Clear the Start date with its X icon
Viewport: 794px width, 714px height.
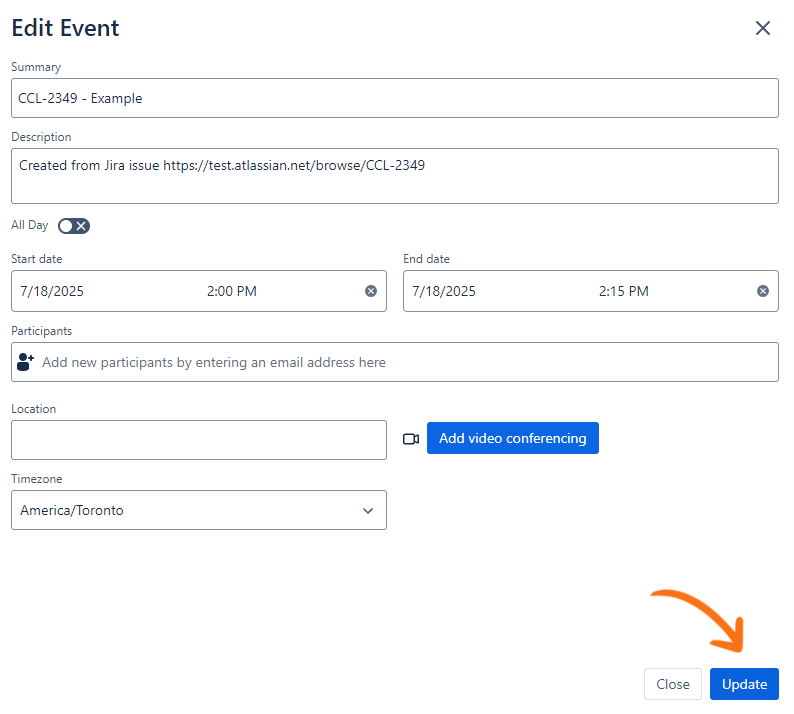(x=371, y=291)
